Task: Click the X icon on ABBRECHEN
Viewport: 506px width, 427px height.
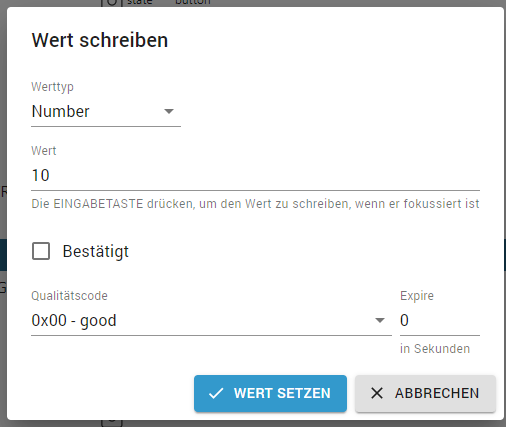Action: [377, 393]
